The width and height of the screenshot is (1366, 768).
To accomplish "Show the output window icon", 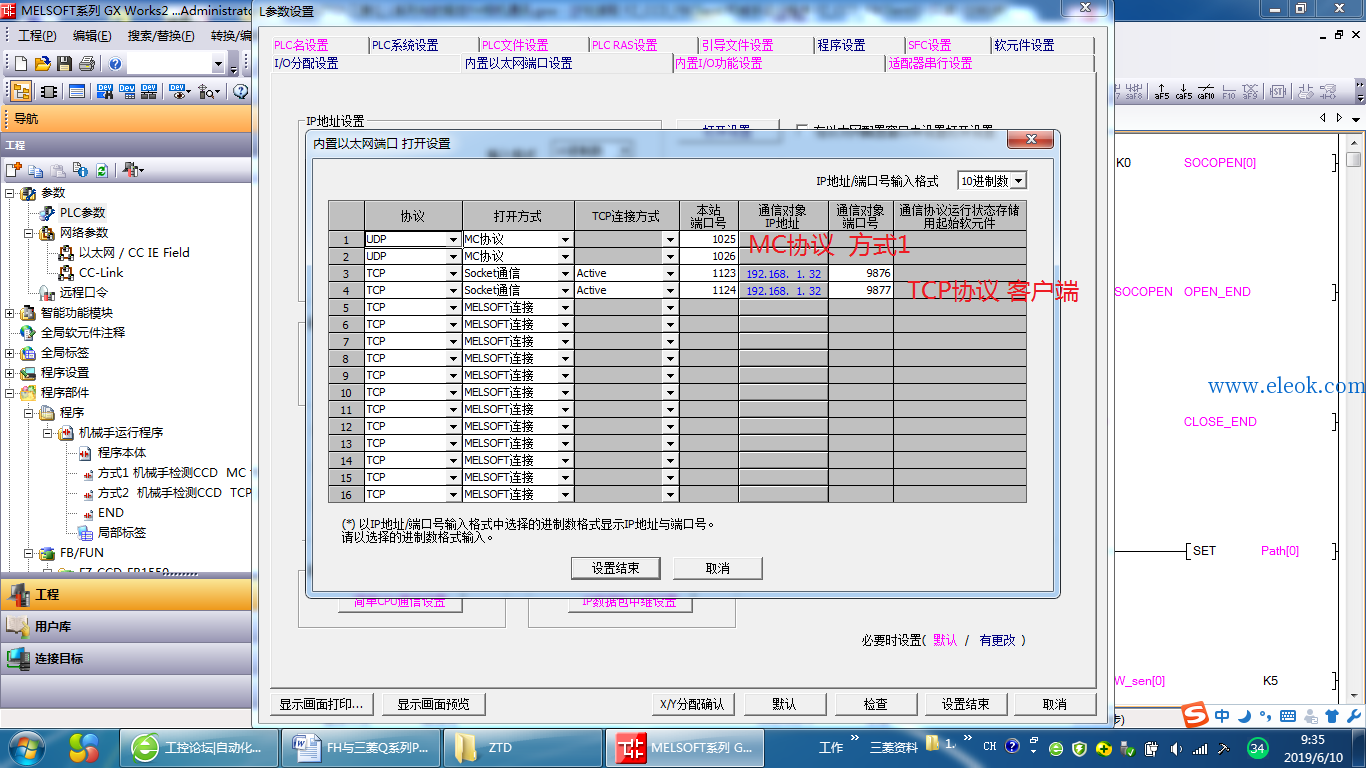I will click(x=77, y=91).
